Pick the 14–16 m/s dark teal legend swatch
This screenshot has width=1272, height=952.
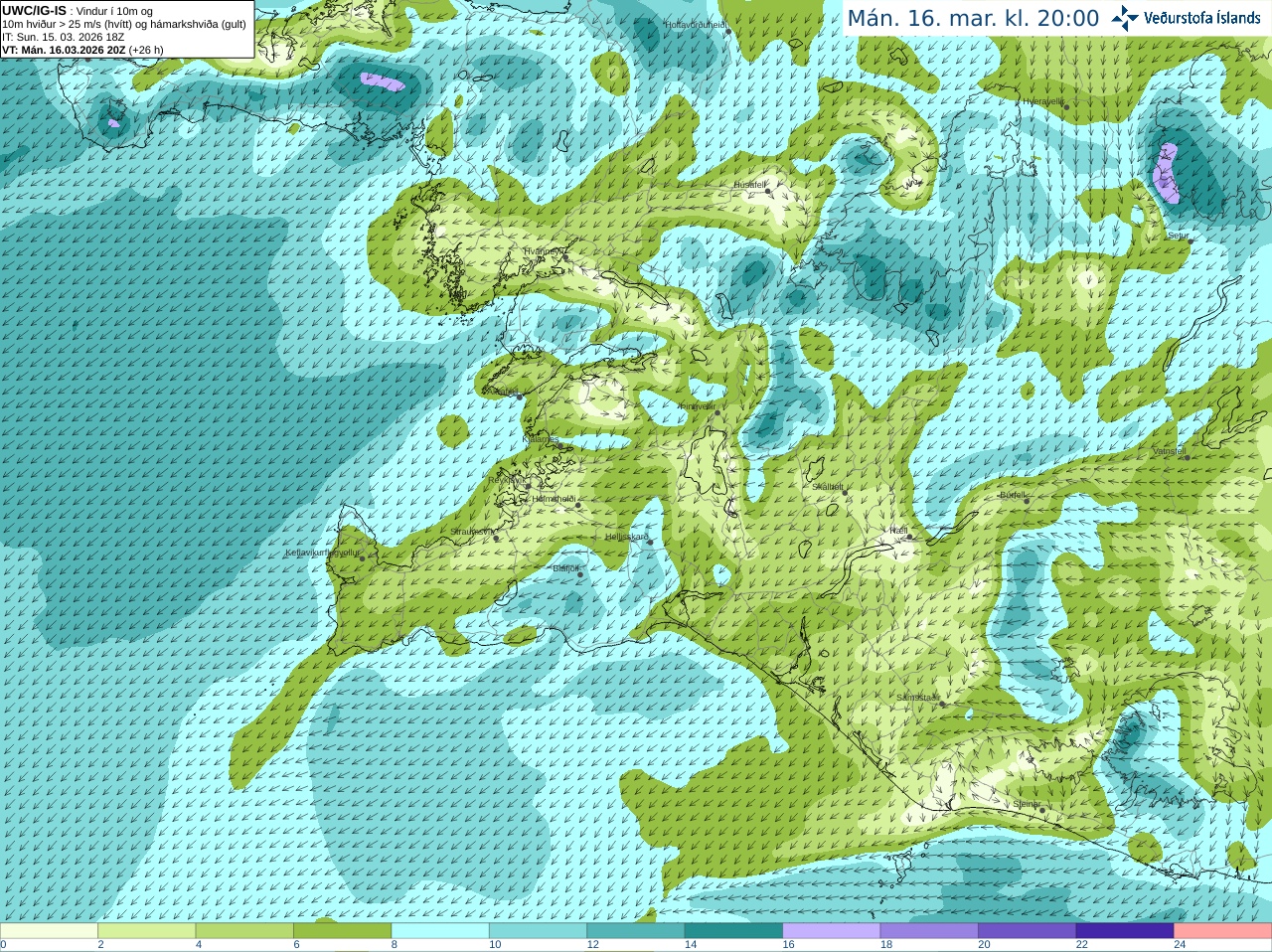click(733, 931)
